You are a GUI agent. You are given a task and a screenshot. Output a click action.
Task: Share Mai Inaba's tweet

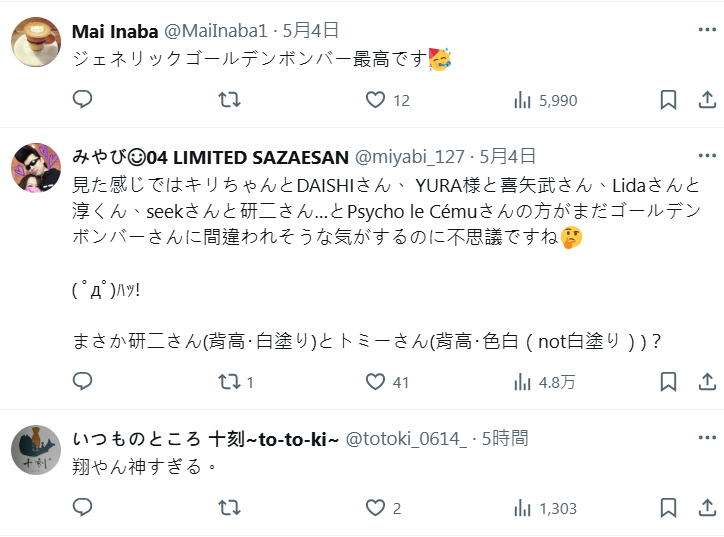point(706,100)
